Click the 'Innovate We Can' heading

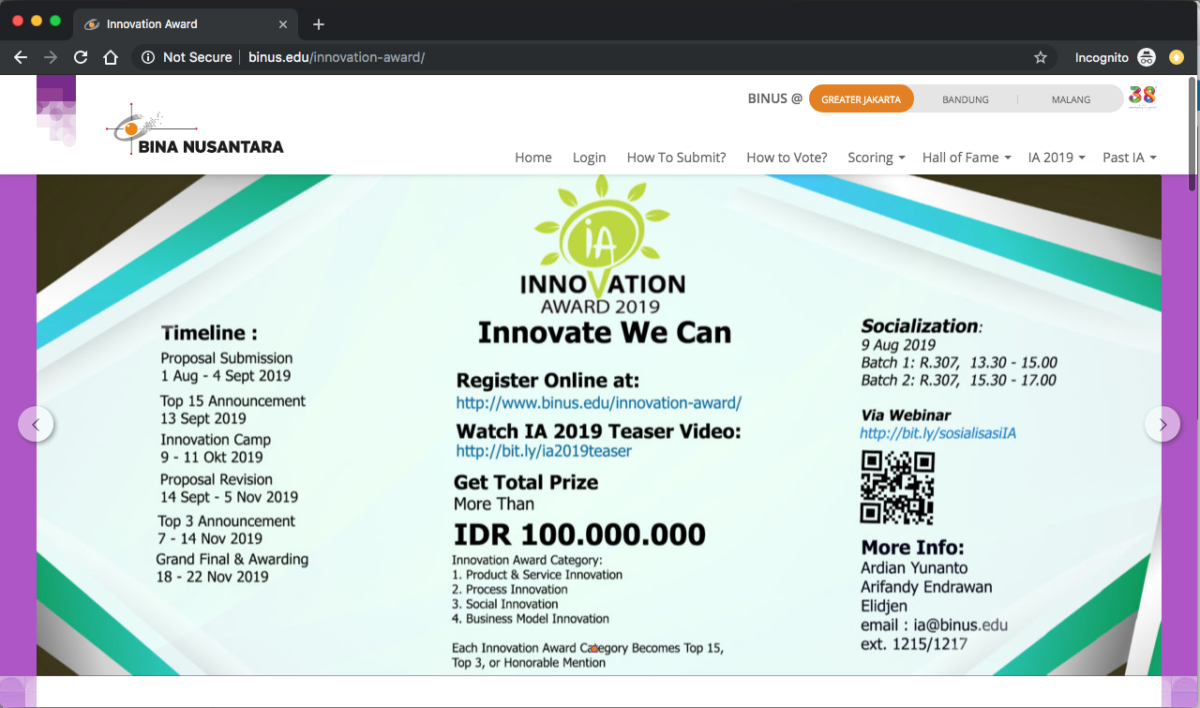tap(604, 332)
